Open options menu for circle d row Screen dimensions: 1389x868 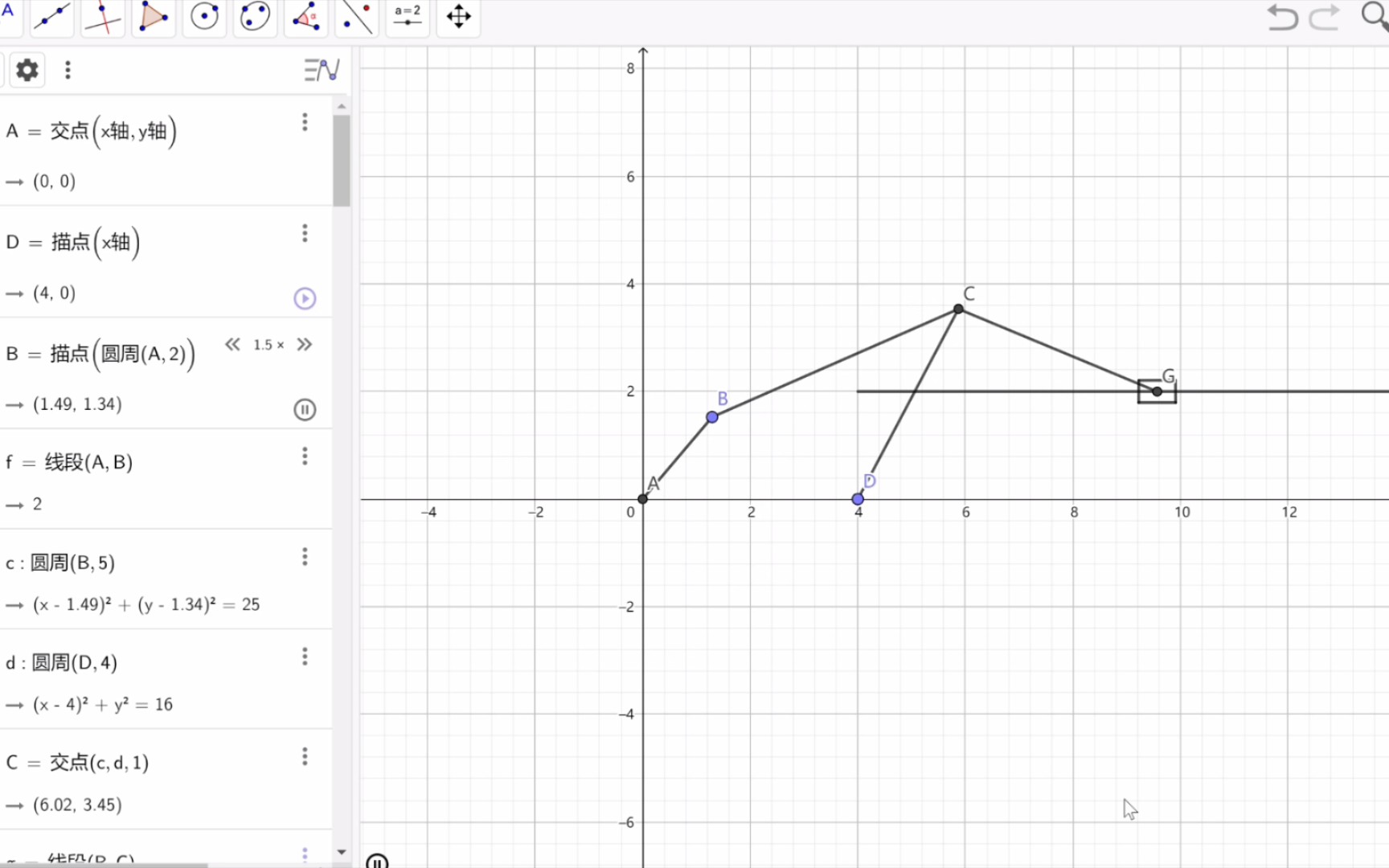point(305,657)
